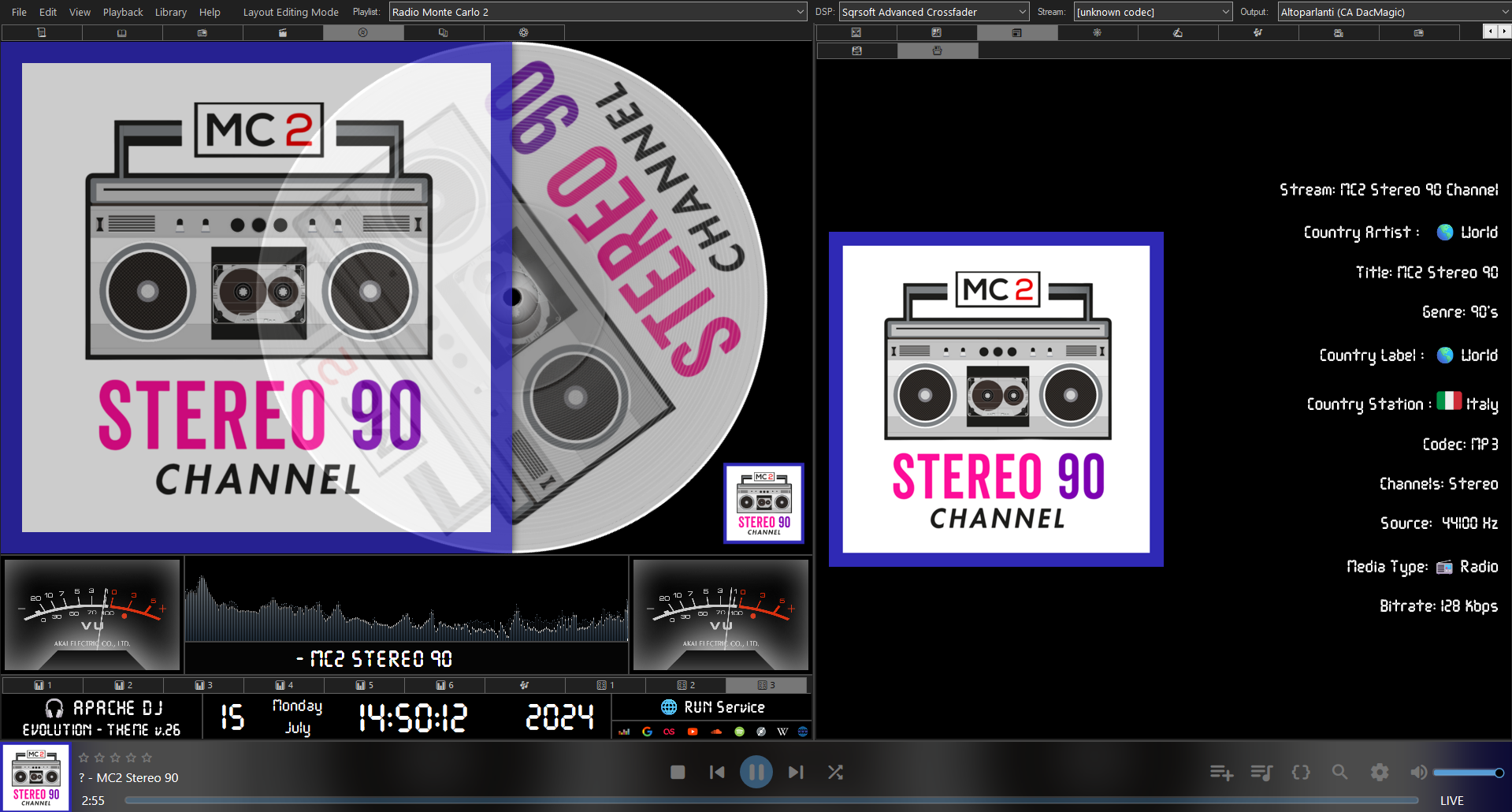This screenshot has width=1512, height=812.
Task: Open the Edit menu
Action: [48, 12]
